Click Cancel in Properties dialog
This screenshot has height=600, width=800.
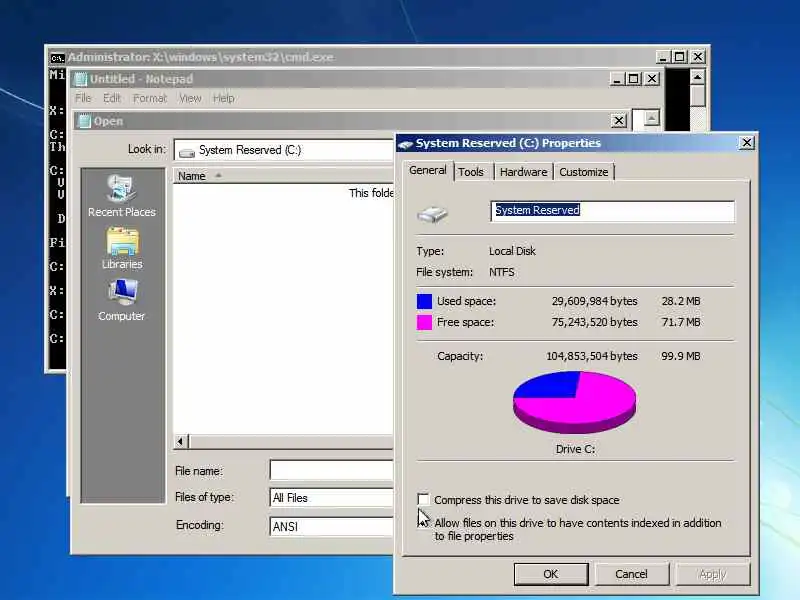(631, 574)
